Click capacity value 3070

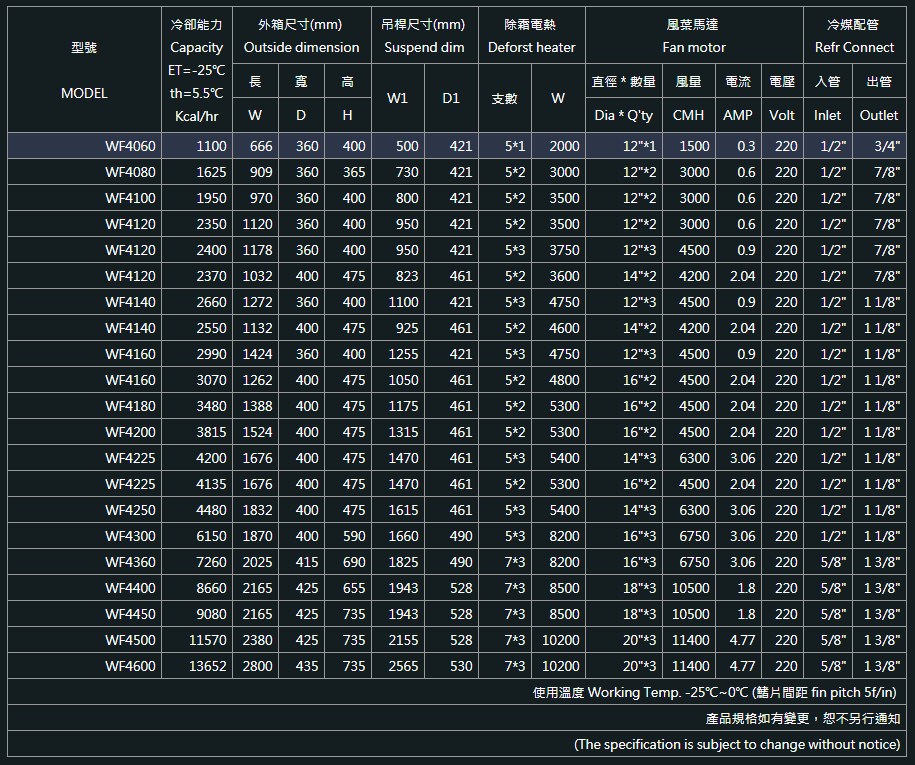click(211, 380)
